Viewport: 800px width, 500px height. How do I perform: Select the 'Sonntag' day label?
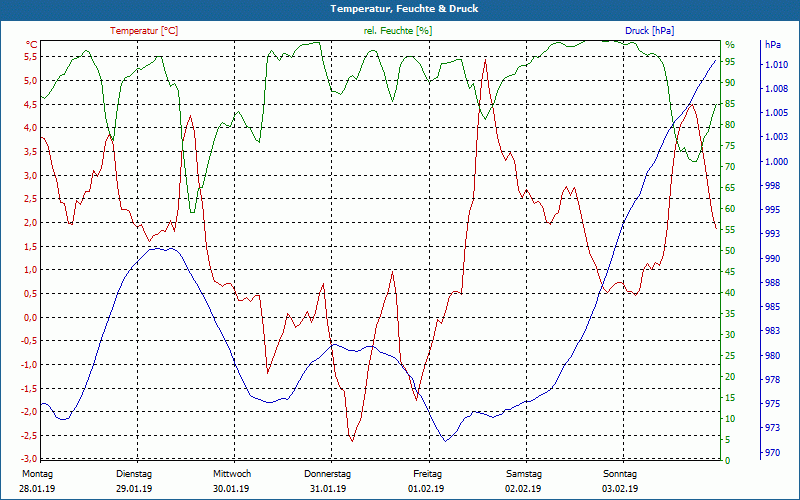coord(620,474)
